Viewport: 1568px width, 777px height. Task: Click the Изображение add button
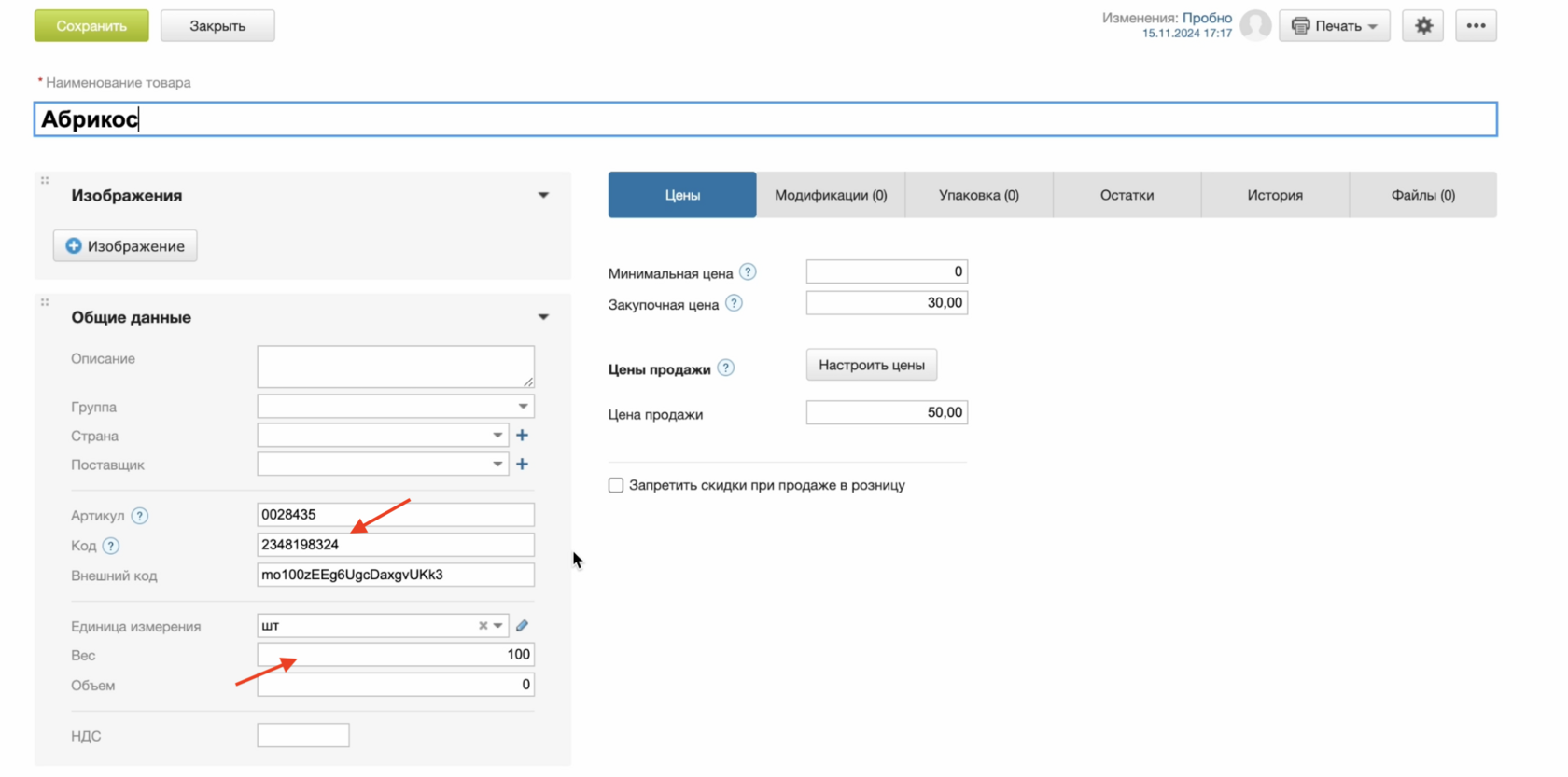[125, 246]
